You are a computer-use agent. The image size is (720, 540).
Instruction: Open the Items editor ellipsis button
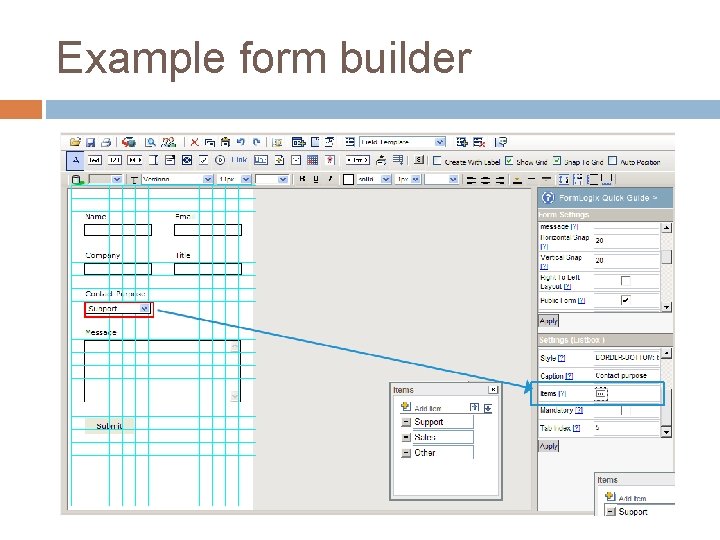coord(601,393)
